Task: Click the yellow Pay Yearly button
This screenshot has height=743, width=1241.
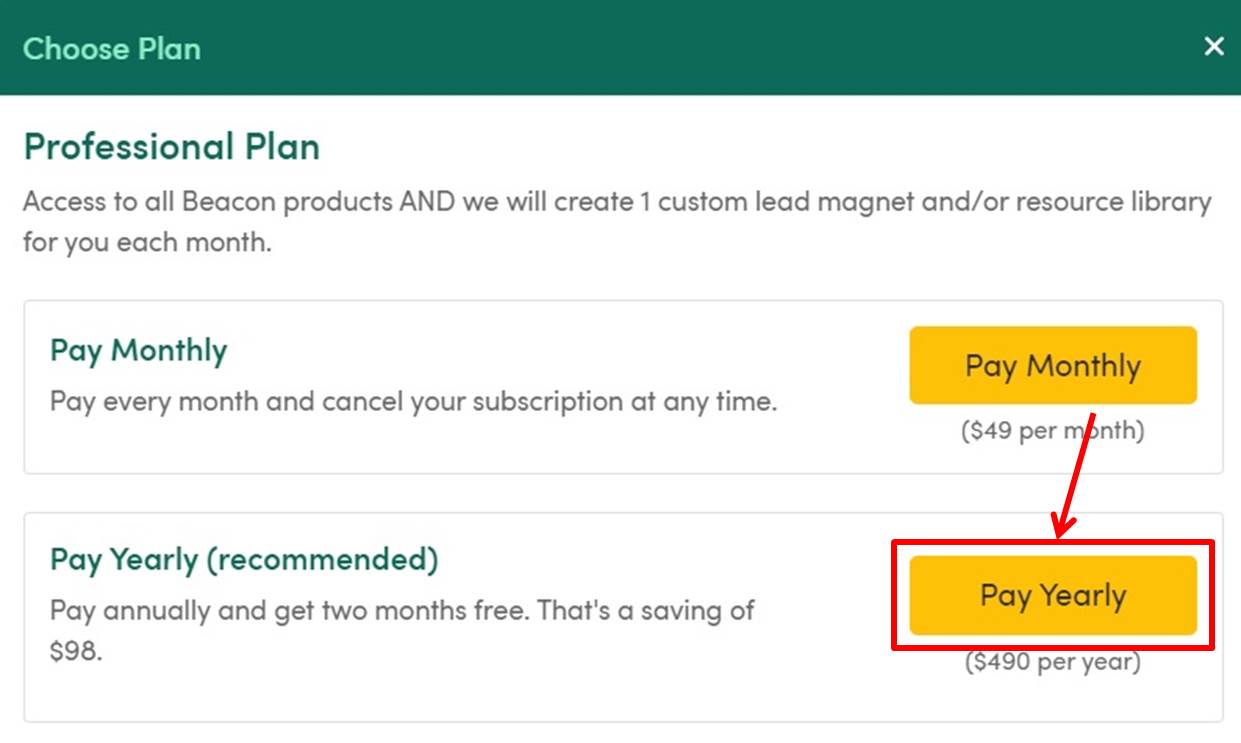Action: 1053,595
